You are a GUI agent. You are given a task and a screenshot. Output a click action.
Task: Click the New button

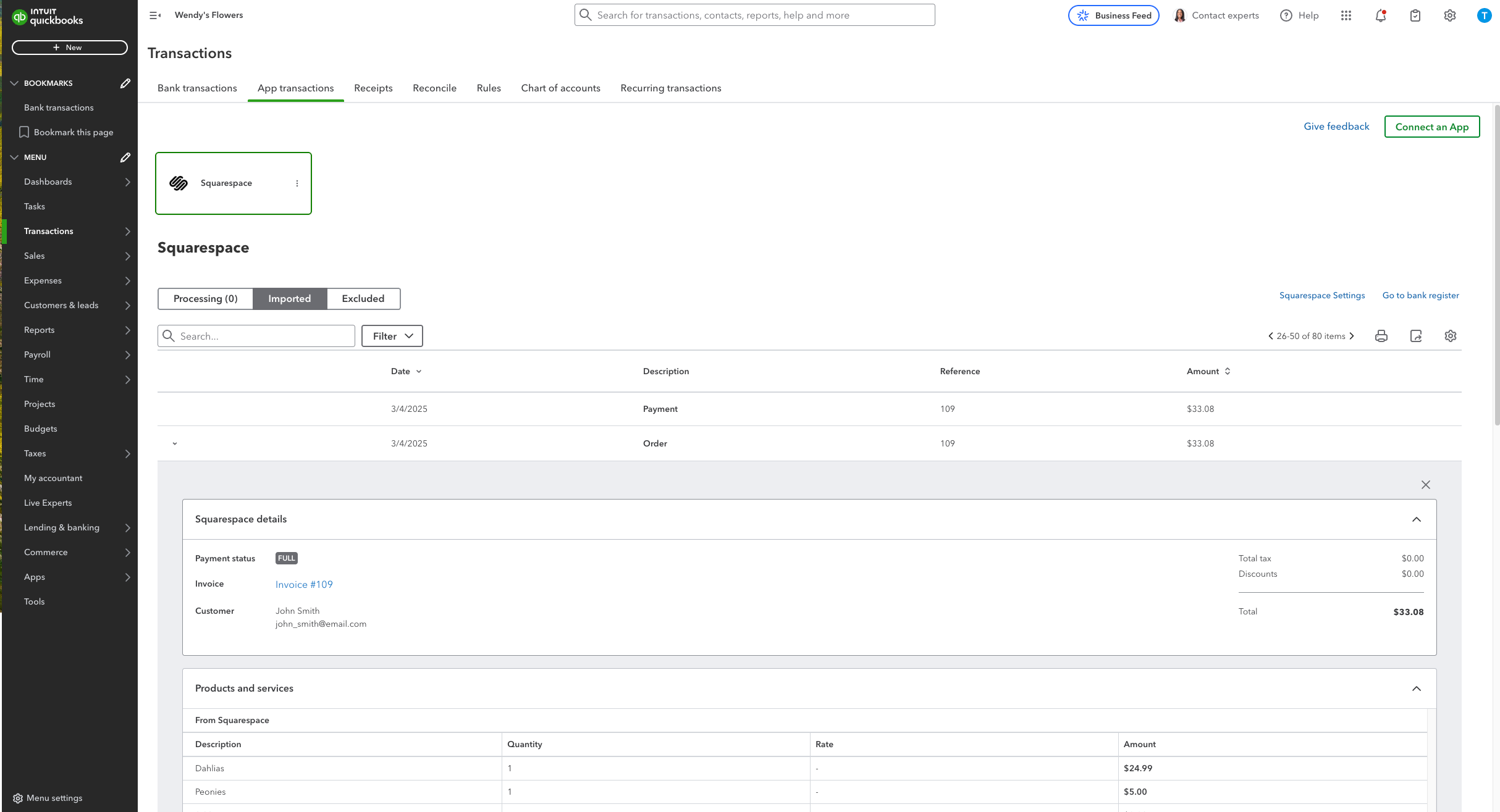coord(70,48)
